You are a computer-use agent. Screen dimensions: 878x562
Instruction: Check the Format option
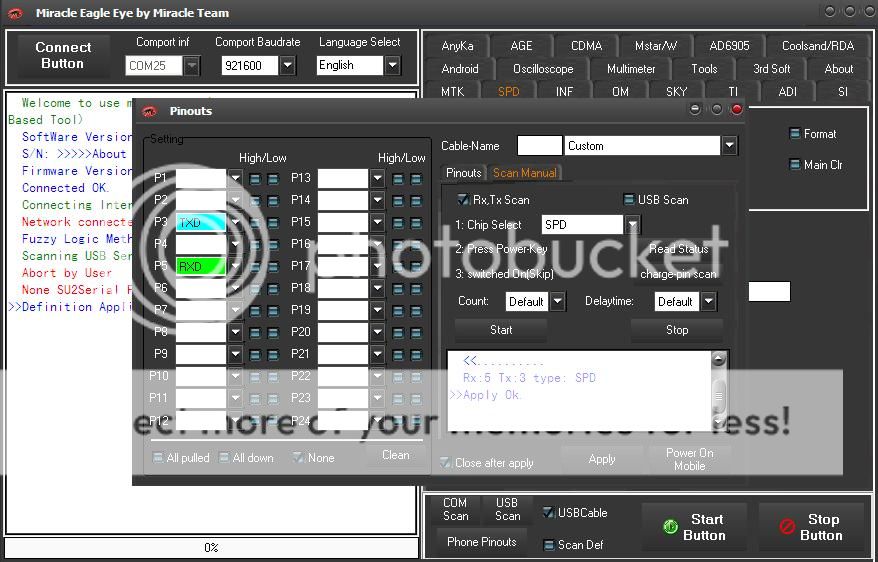[x=795, y=134]
